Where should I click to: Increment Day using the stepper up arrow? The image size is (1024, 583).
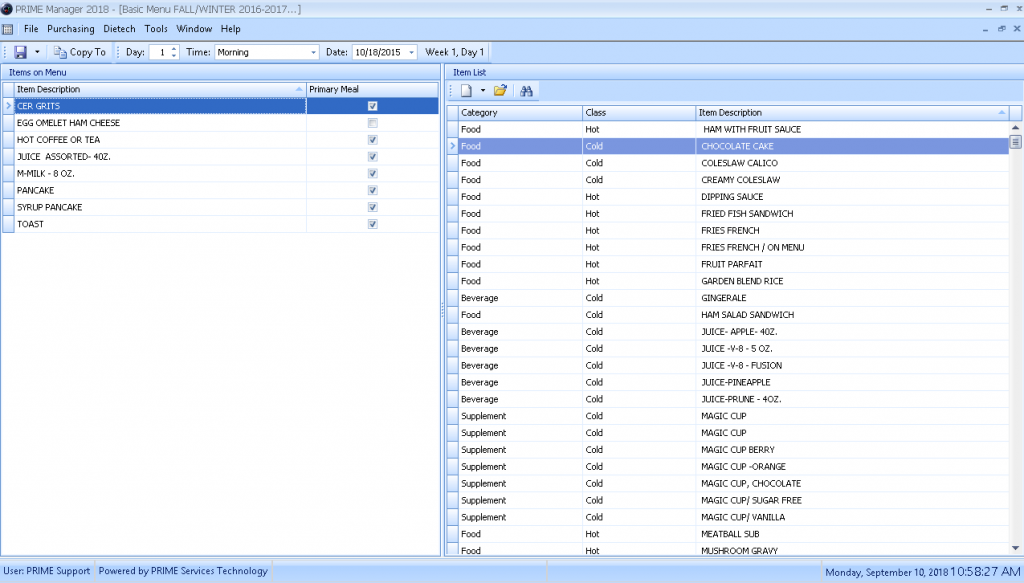point(173,48)
